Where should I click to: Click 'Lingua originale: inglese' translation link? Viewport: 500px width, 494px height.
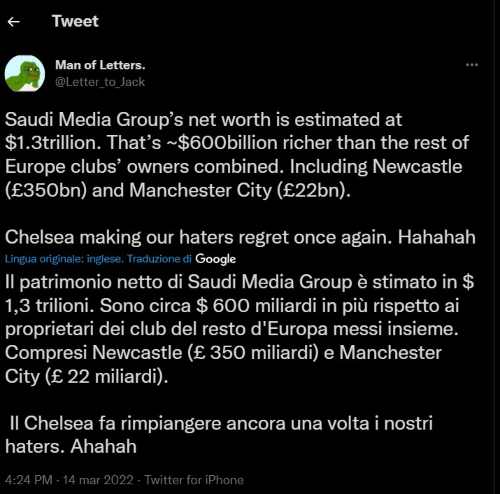(x=65, y=259)
